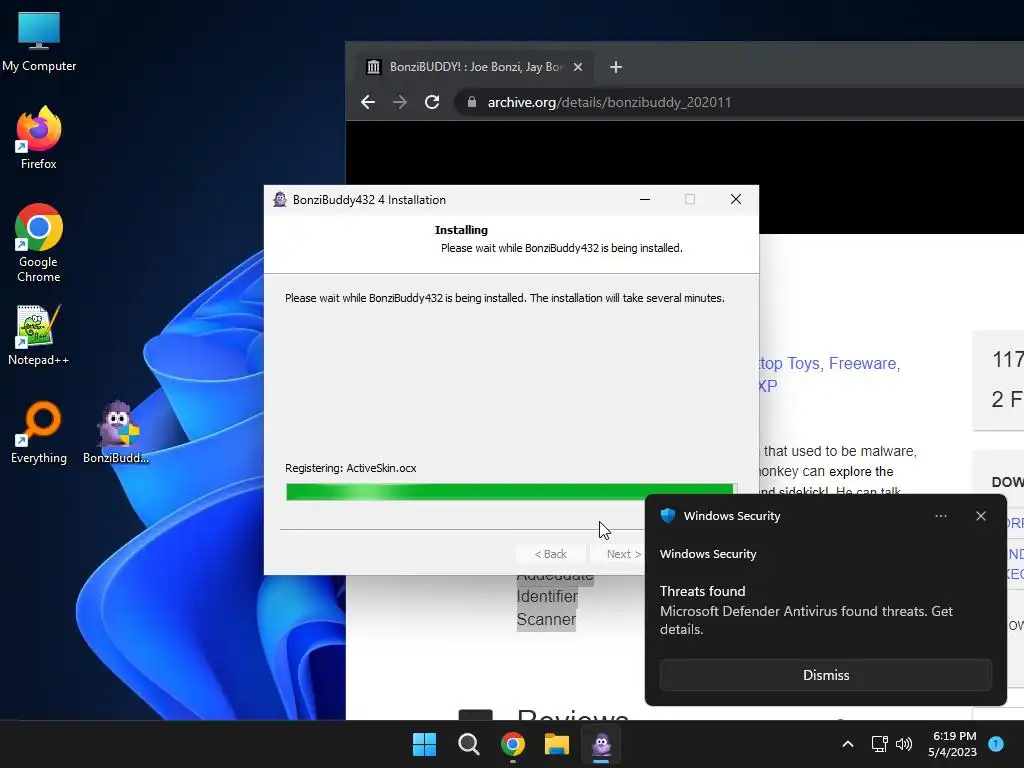1024x768 pixels.
Task: Open the Windows Start menu
Action: [424, 744]
